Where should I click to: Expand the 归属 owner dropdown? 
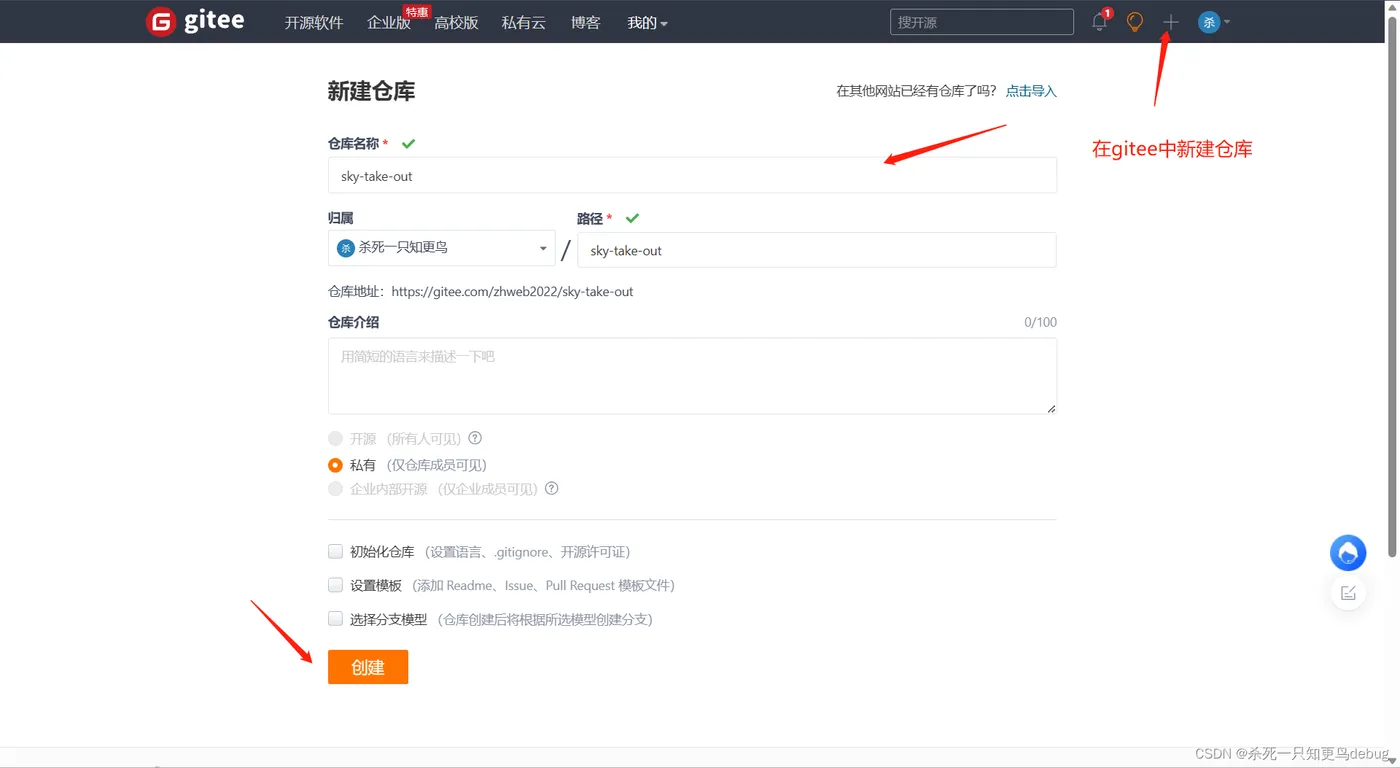(x=441, y=248)
